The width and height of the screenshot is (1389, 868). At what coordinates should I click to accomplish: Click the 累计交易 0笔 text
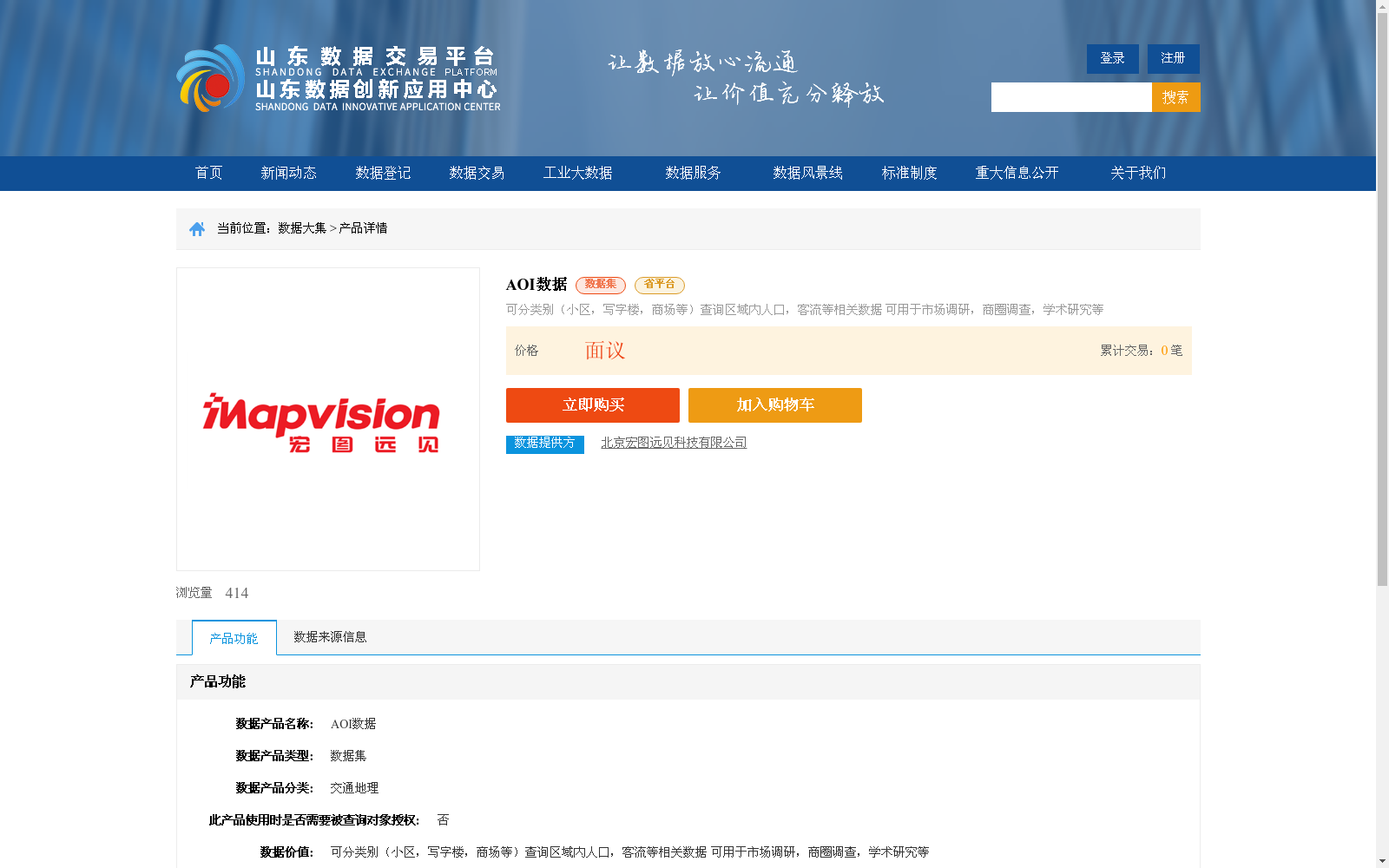tap(1142, 351)
